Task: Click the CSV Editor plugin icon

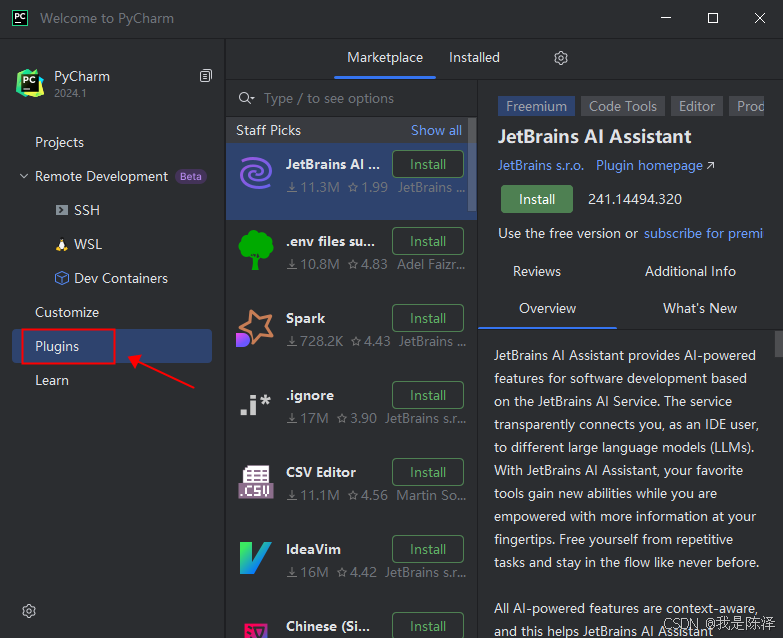Action: tap(256, 482)
